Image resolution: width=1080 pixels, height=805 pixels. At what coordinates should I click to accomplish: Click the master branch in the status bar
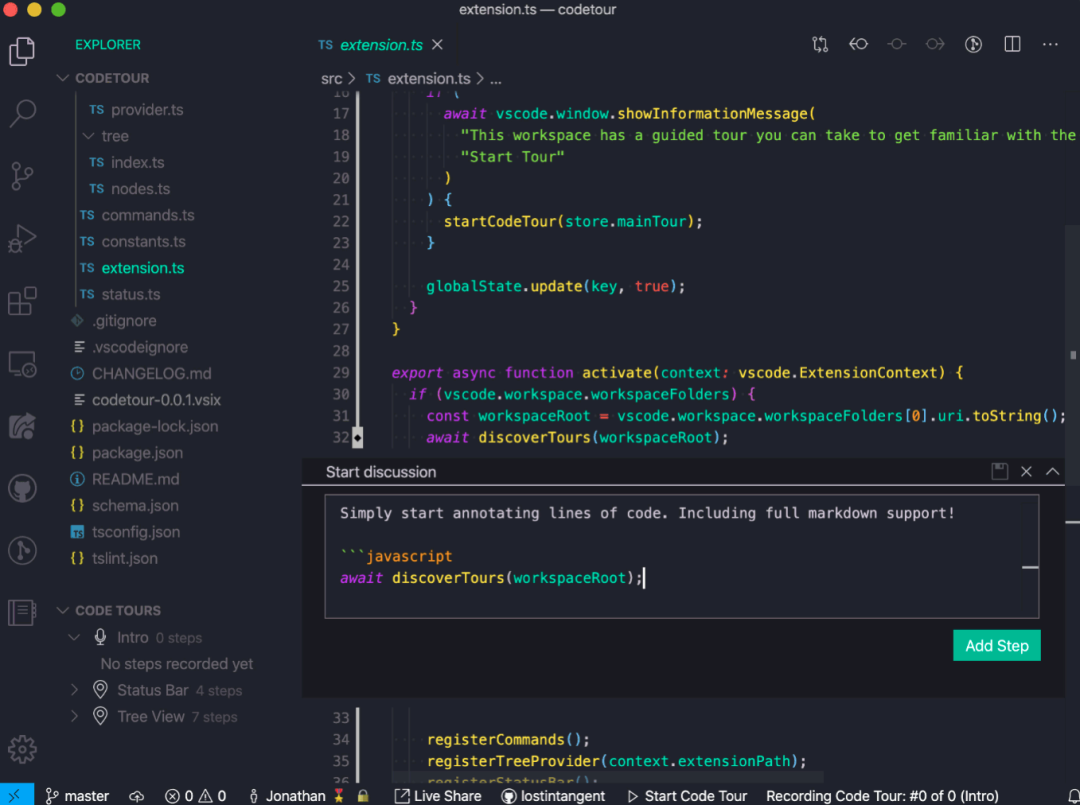[x=78, y=795]
